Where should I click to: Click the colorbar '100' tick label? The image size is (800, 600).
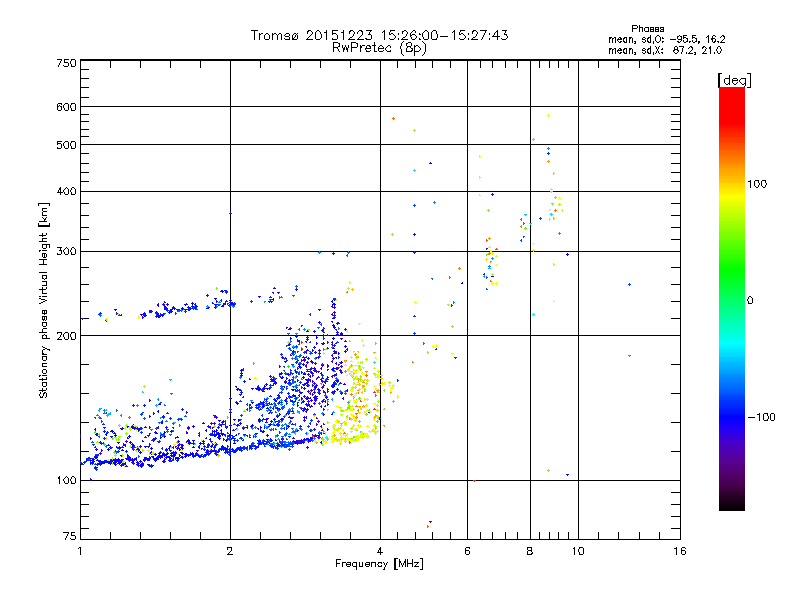click(x=757, y=184)
